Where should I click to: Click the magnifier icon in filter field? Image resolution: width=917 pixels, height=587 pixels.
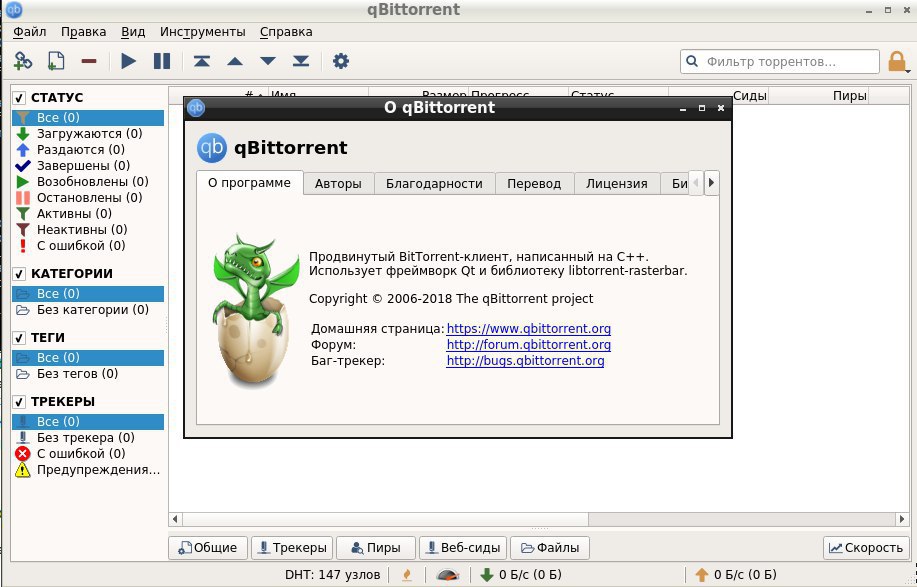click(692, 61)
